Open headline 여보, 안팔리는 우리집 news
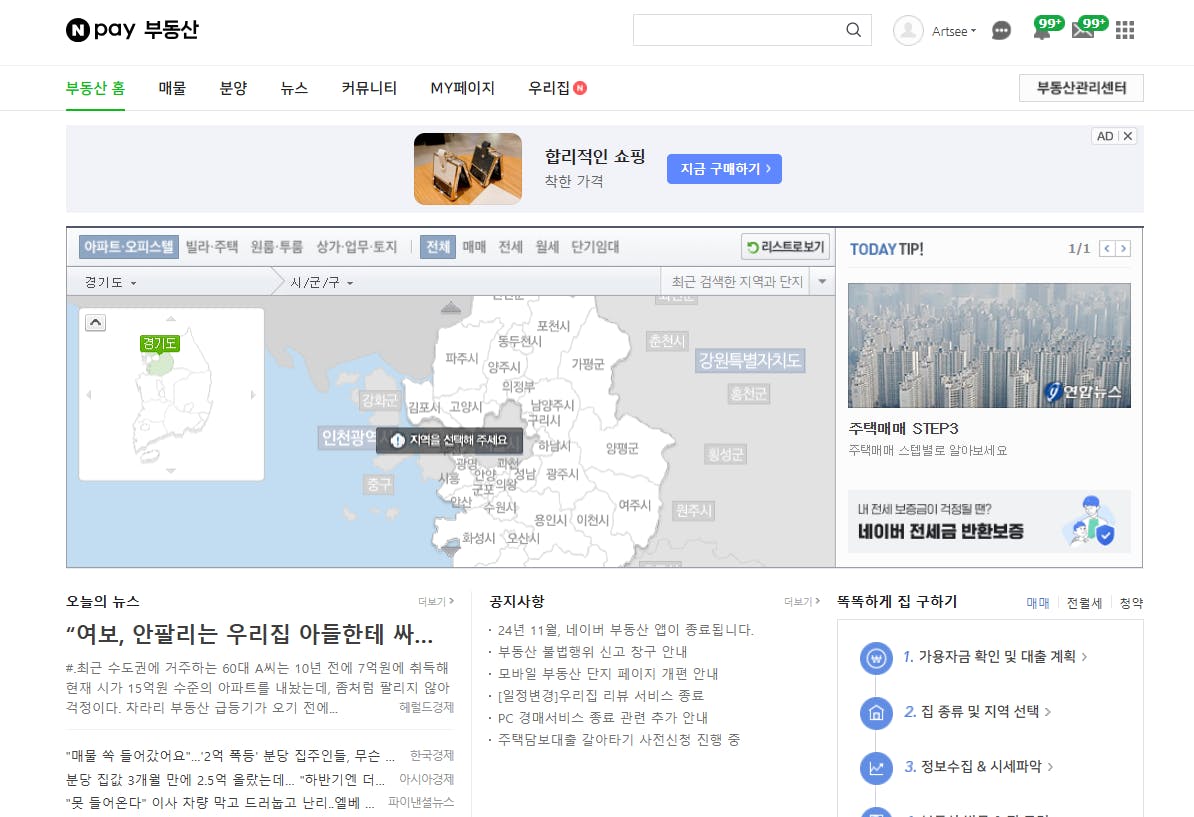Screen dimensions: 1194x817 pos(250,633)
